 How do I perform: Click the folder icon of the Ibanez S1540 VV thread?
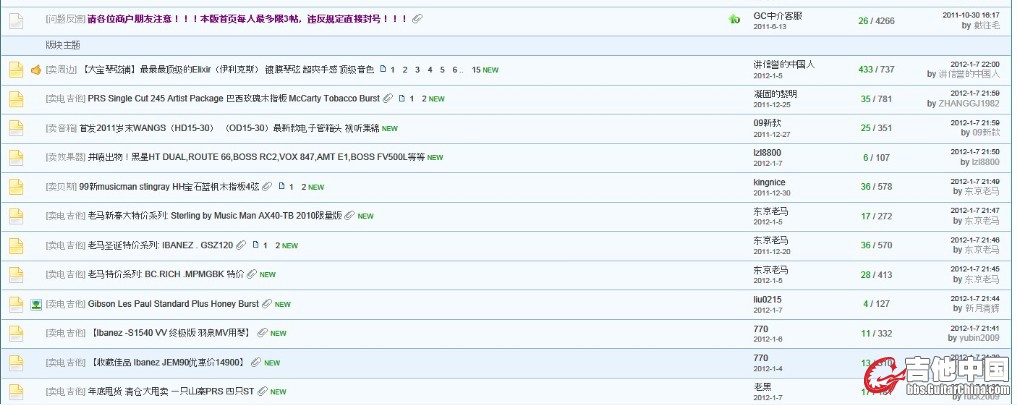[x=16, y=333]
